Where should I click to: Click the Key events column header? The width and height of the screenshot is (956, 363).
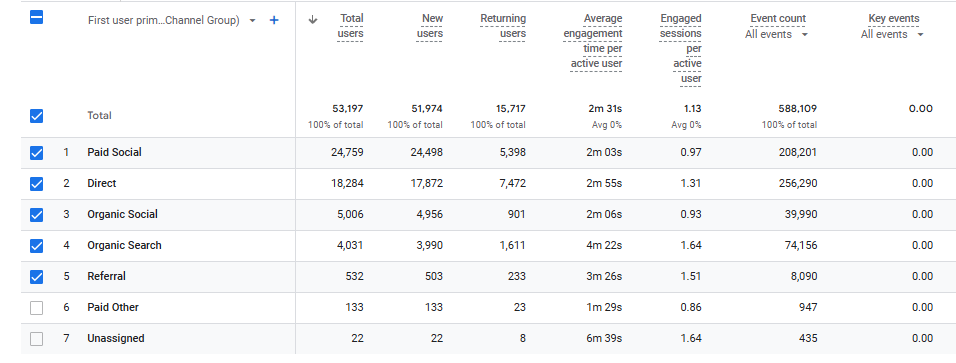[x=894, y=19]
